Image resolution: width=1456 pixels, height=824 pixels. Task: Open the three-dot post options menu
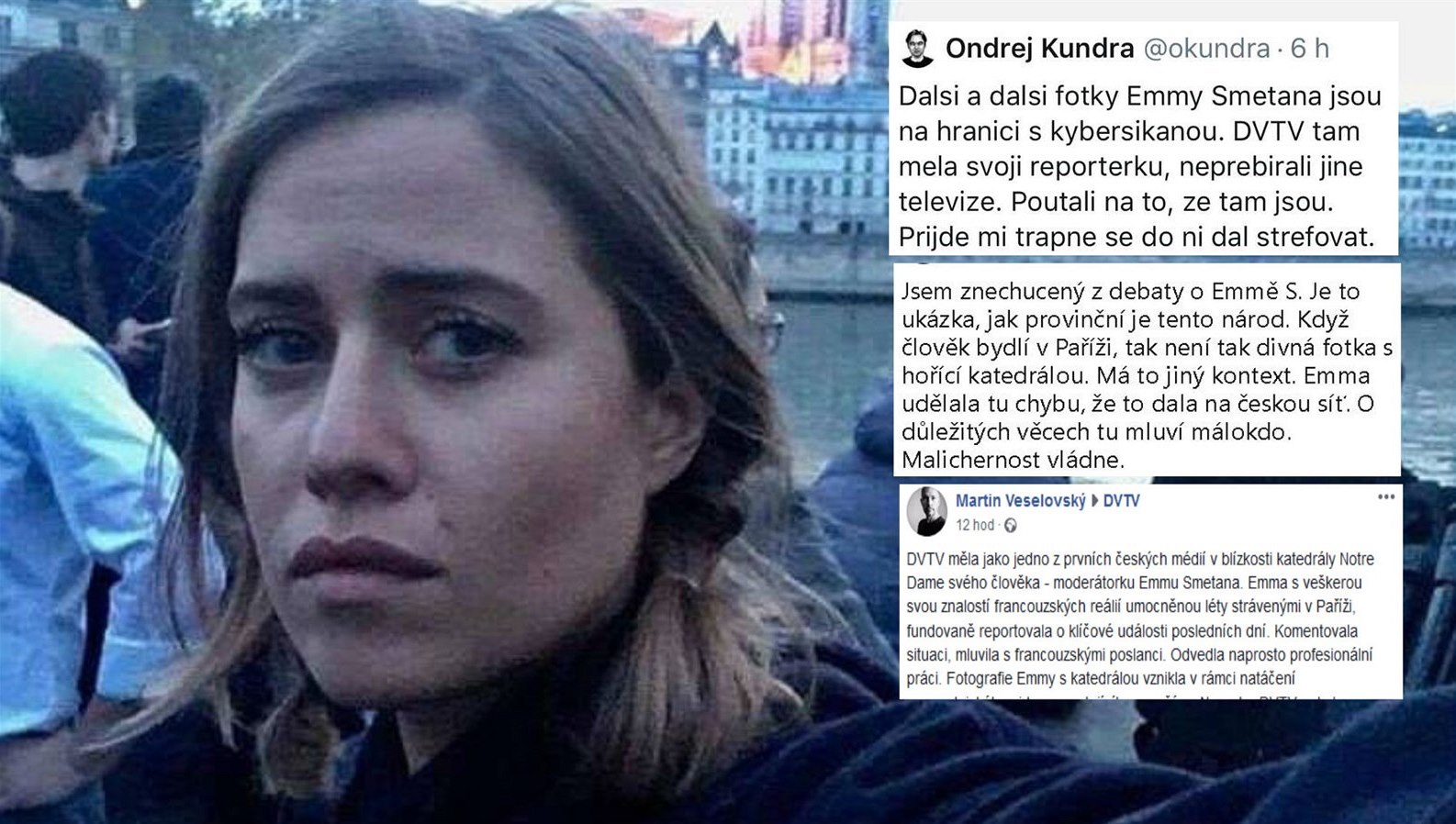[1386, 497]
